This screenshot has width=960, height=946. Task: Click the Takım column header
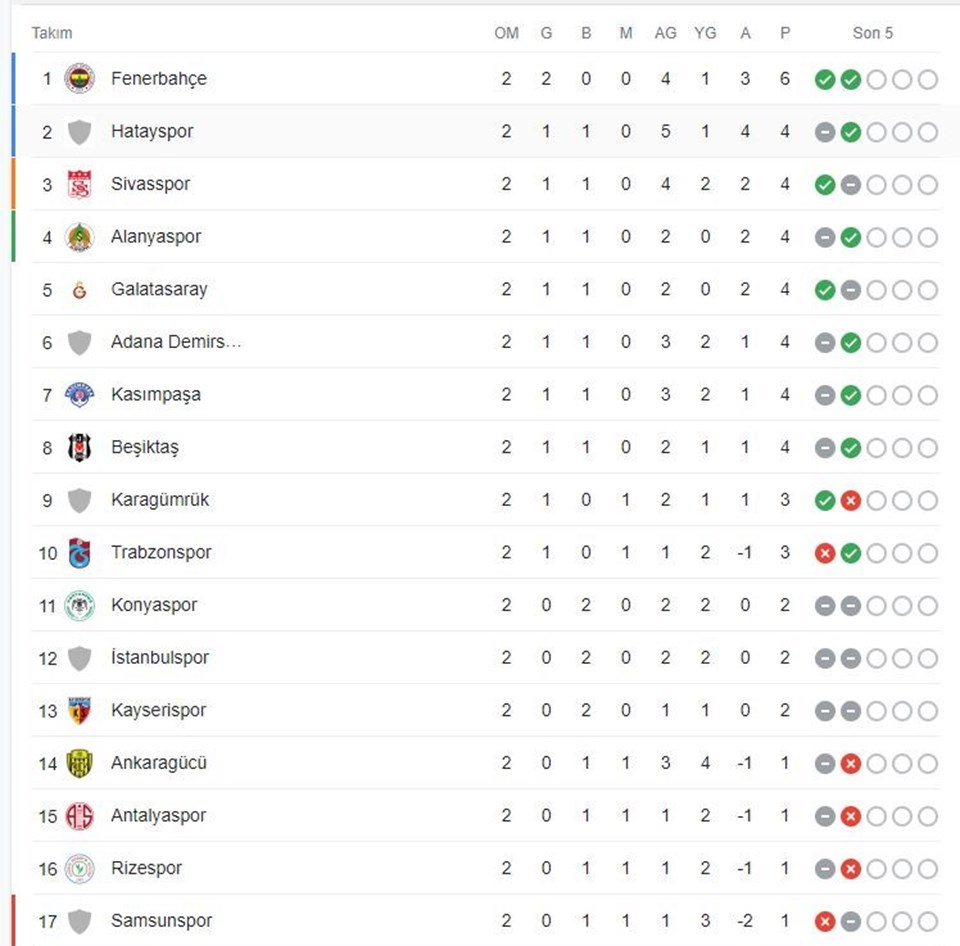52,33
